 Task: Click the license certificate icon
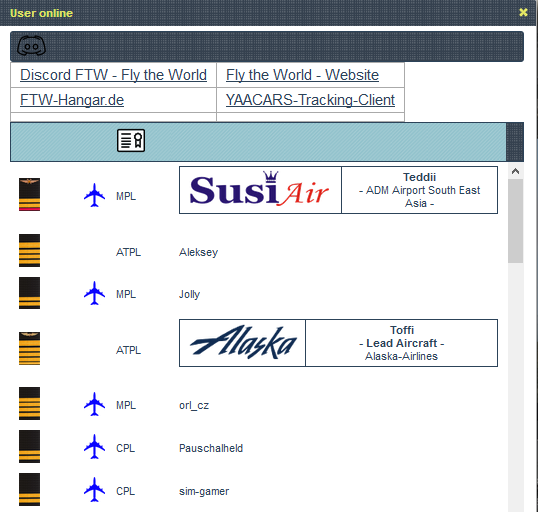[x=131, y=140]
